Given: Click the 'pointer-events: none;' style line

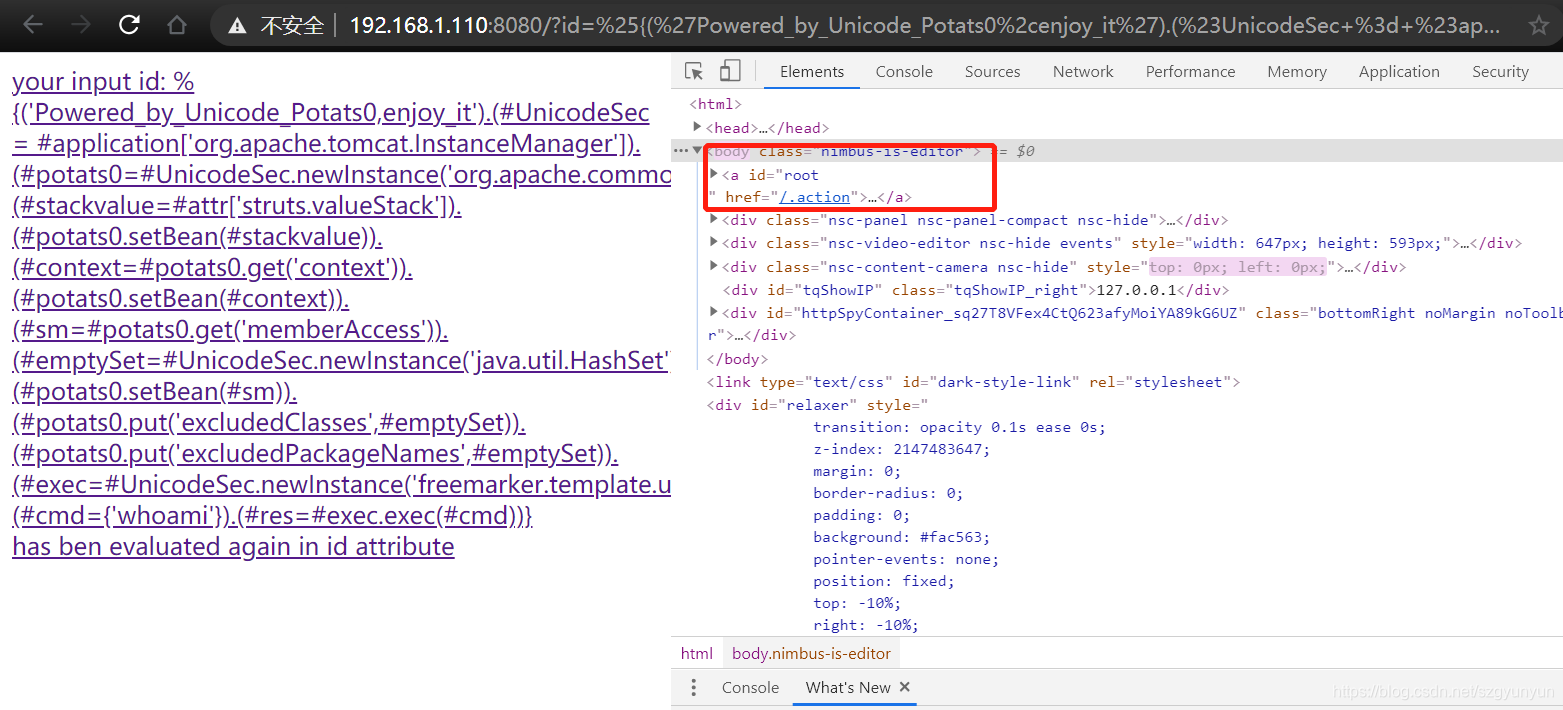Looking at the screenshot, I should click(906, 559).
